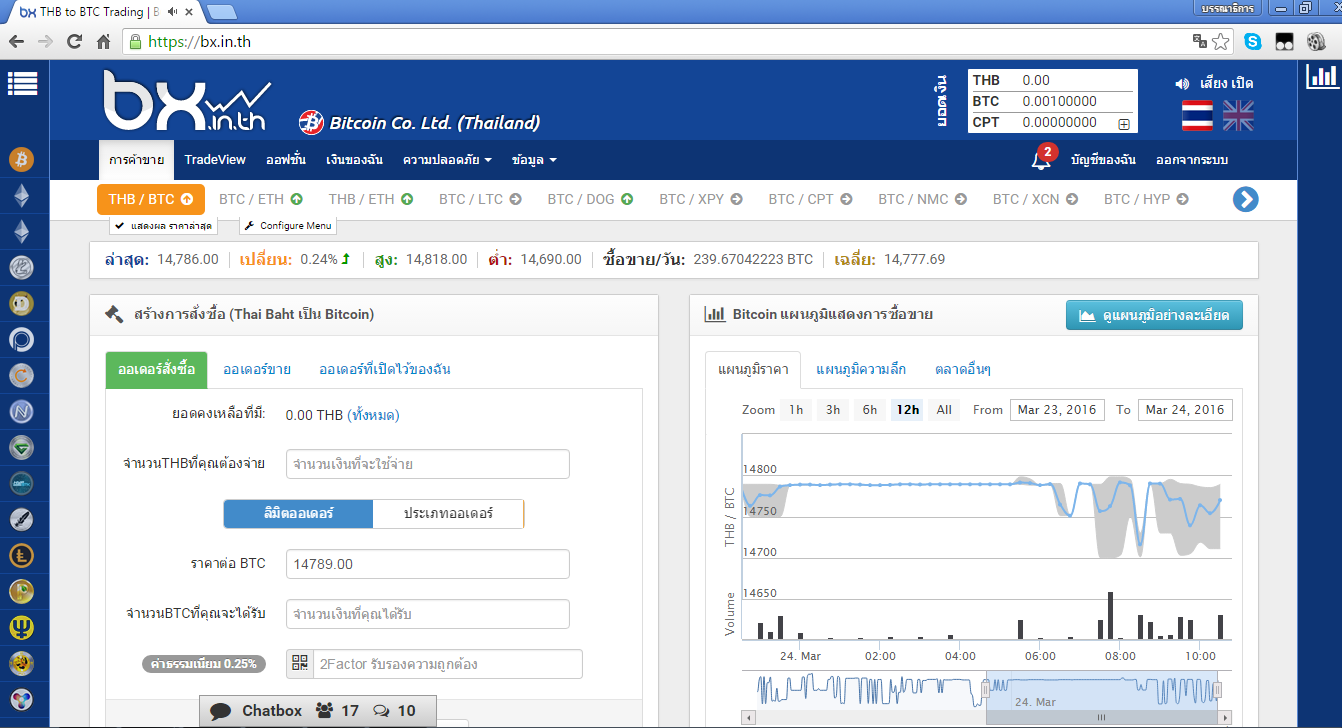This screenshot has height=728, width=1342.
Task: Expand the ความปลอดภัย dropdown menu
Action: coord(447,160)
